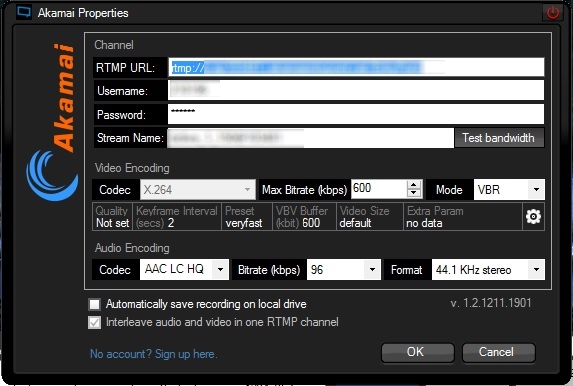Open the video Codec X.264 dropdown
This screenshot has width=573, height=386.
[x=198, y=189]
